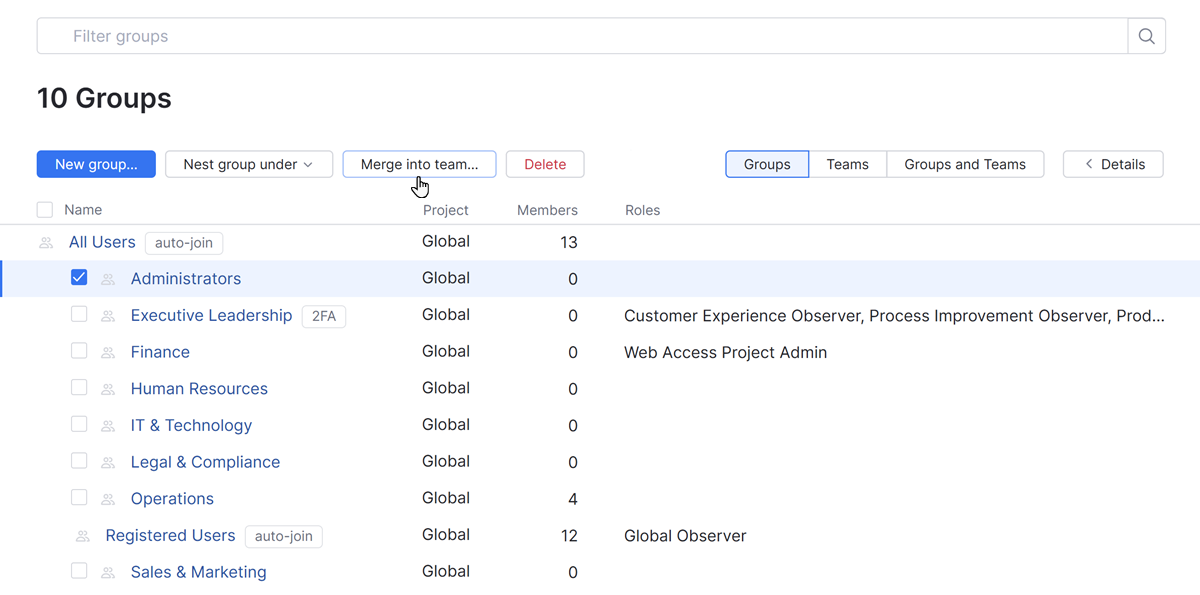Image resolution: width=1200 pixels, height=595 pixels.
Task: Click the search magnifier icon
Action: point(1146,36)
